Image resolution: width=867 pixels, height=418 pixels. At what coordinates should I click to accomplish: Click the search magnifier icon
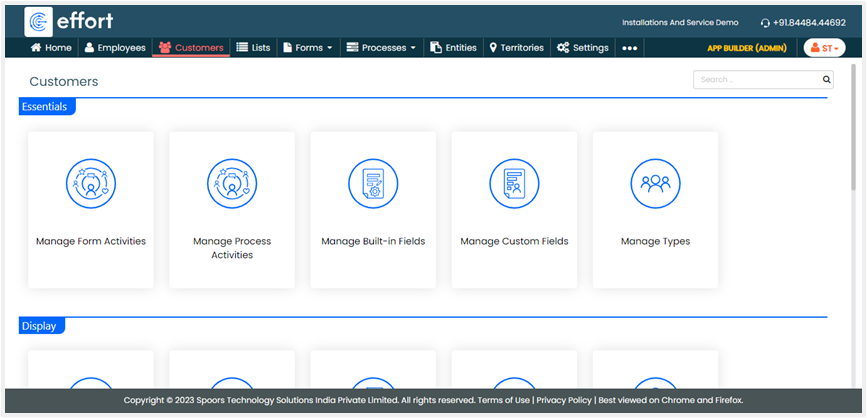(826, 80)
